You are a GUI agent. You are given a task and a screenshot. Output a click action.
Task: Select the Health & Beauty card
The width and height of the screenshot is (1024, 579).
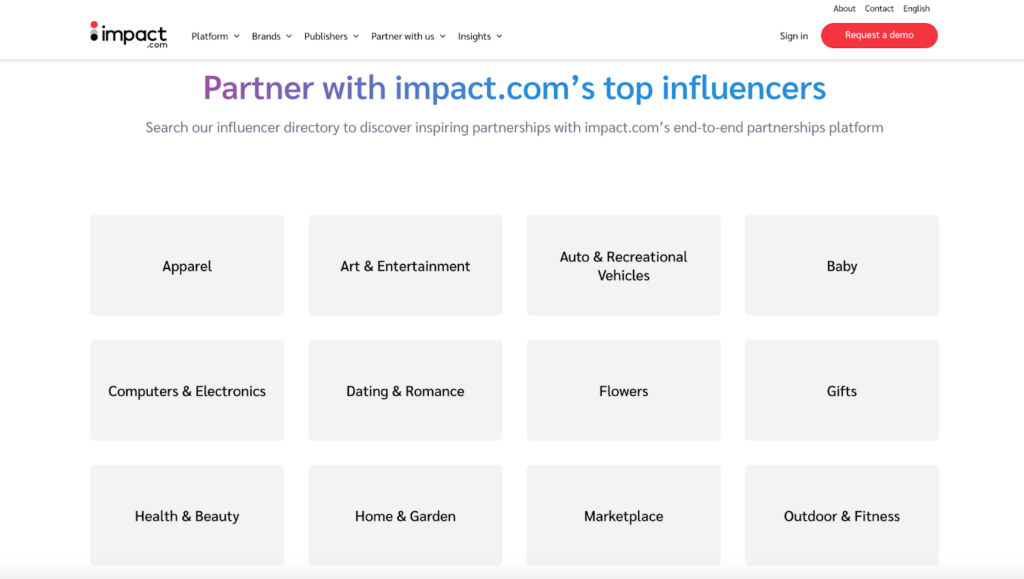click(x=186, y=515)
